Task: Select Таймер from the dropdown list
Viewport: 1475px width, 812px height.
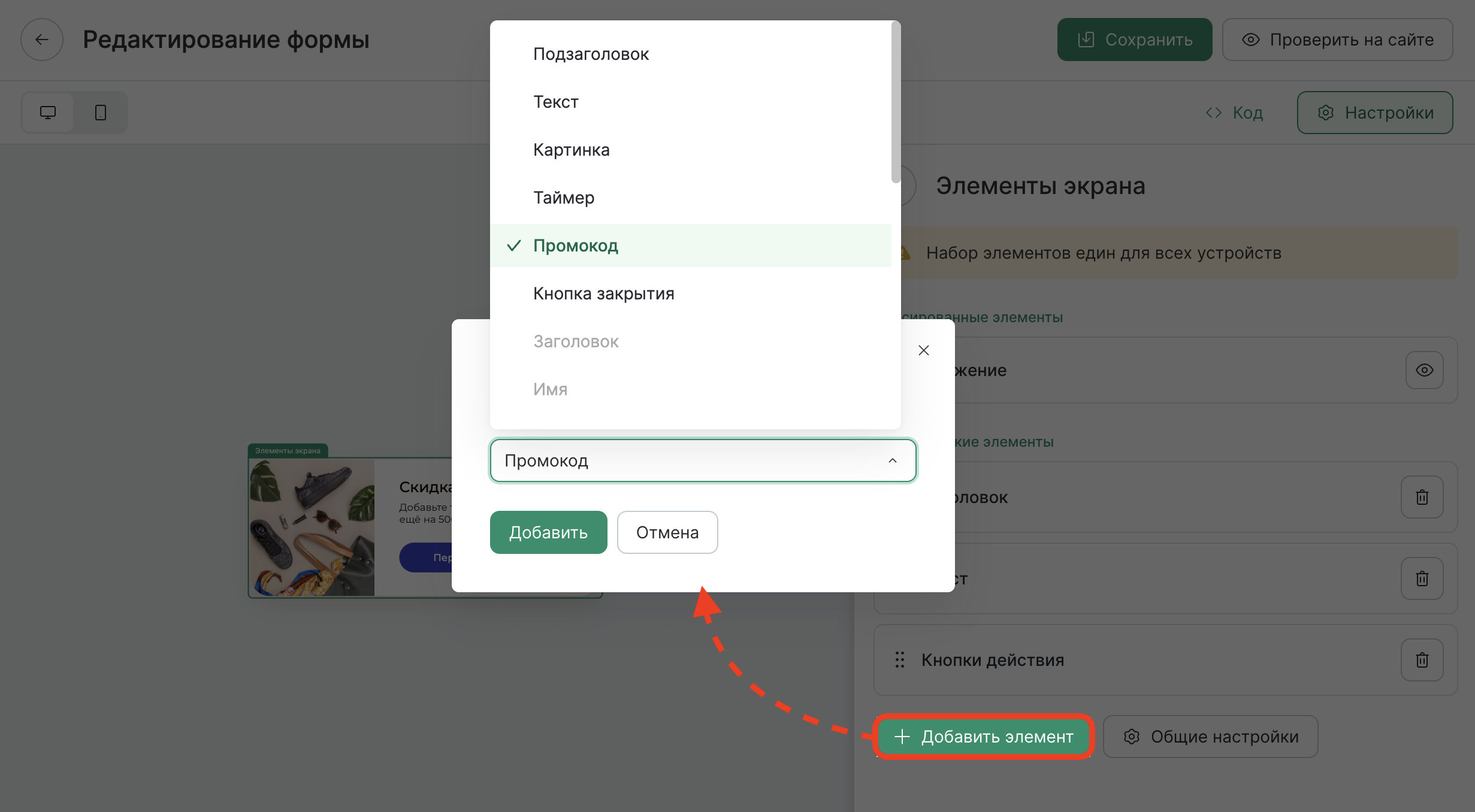Action: point(564,198)
